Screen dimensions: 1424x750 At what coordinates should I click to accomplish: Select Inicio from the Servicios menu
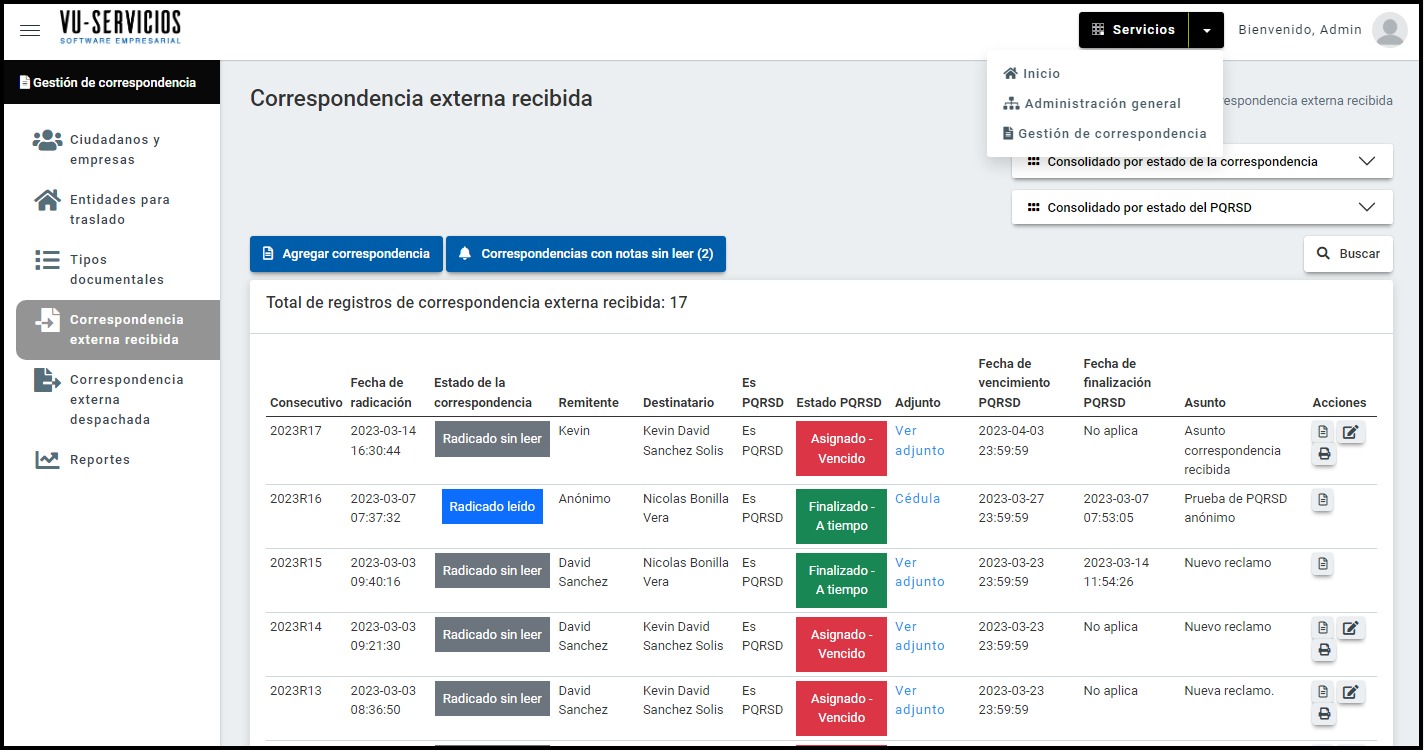[x=1040, y=74]
